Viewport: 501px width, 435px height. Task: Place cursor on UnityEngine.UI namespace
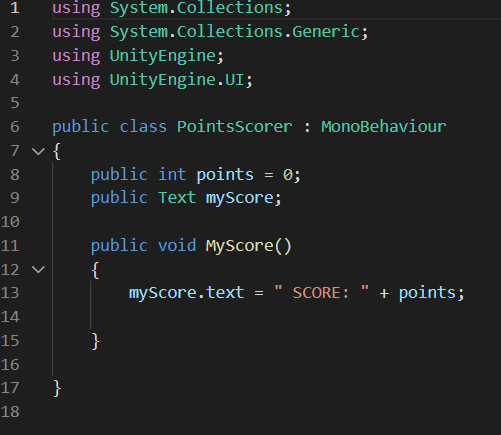(x=177, y=80)
